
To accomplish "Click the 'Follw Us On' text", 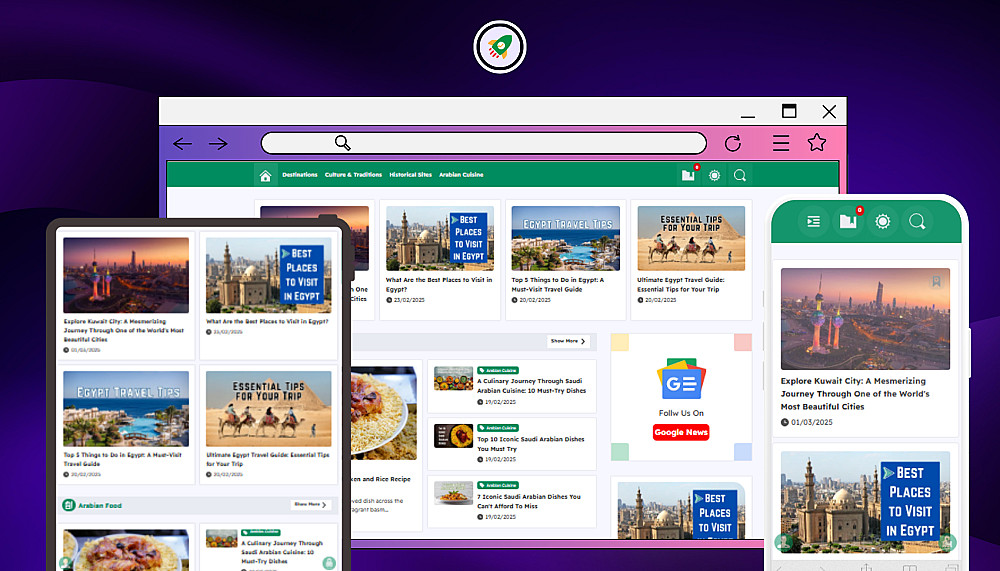I will click(681, 413).
